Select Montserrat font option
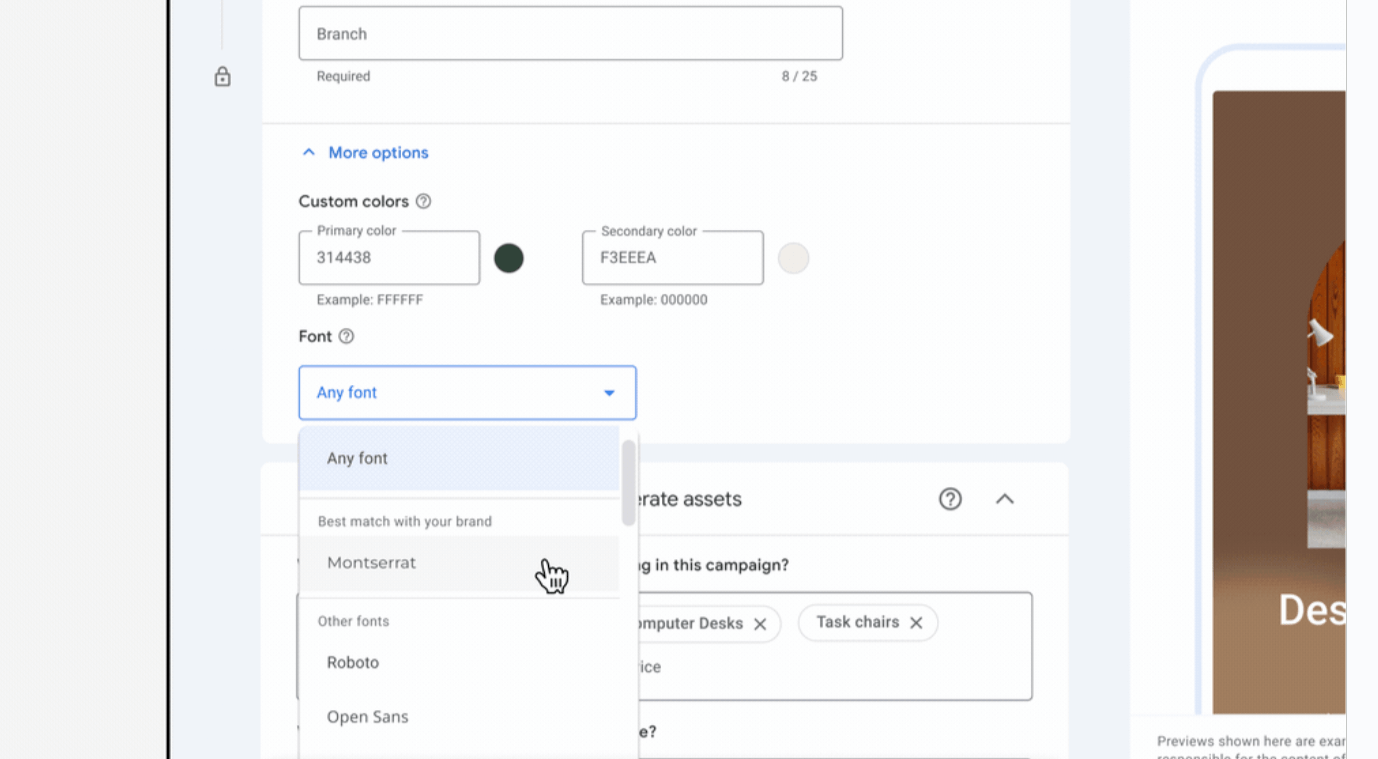The width and height of the screenshot is (1378, 759). (x=459, y=563)
